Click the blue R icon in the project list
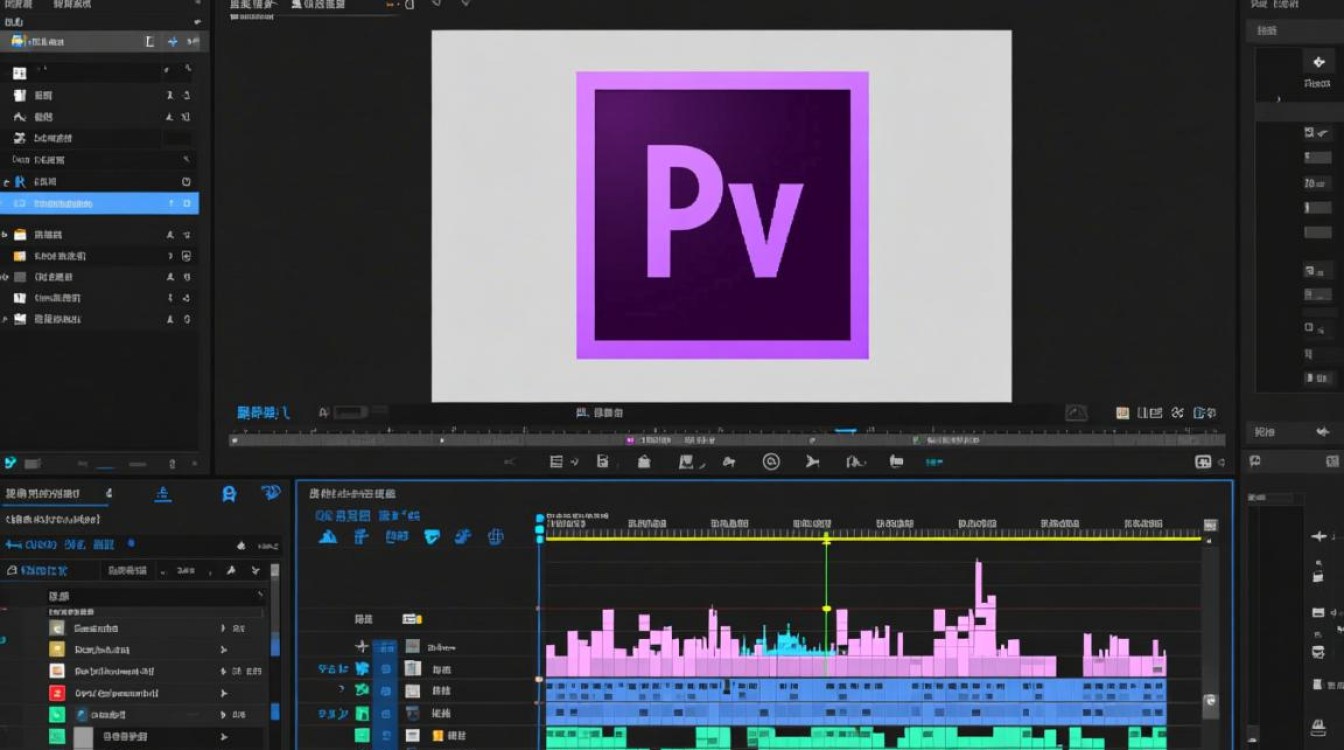 20,182
